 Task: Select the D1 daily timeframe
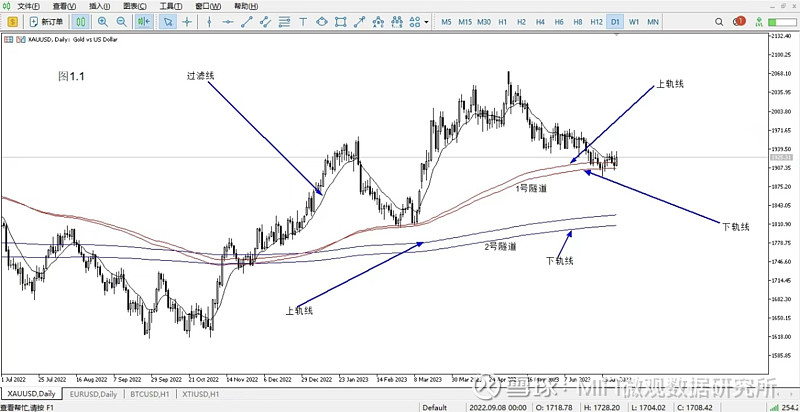[x=615, y=22]
